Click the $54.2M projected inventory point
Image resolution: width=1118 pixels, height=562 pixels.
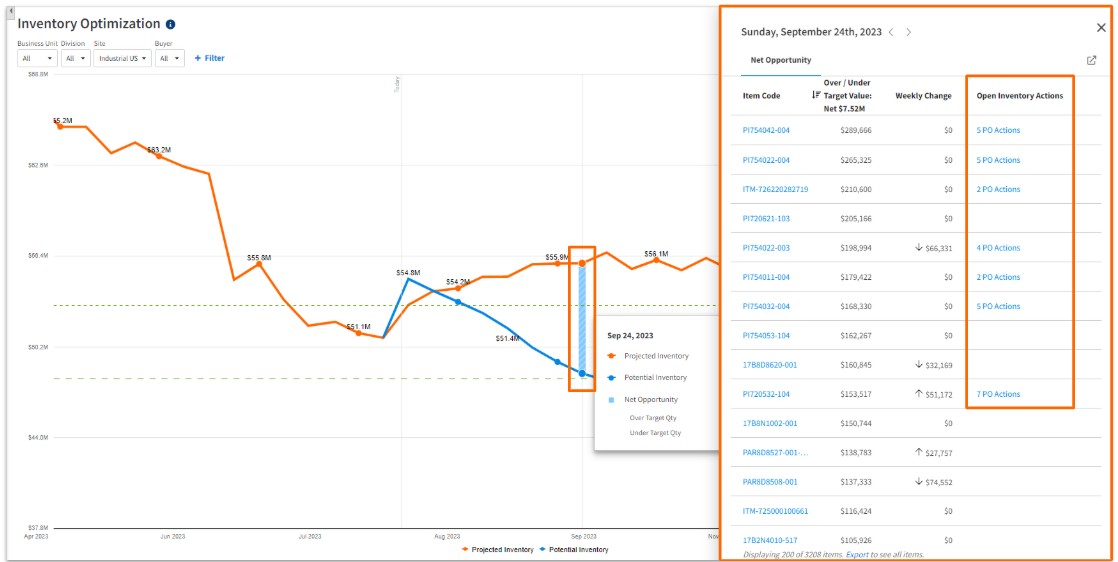458,288
